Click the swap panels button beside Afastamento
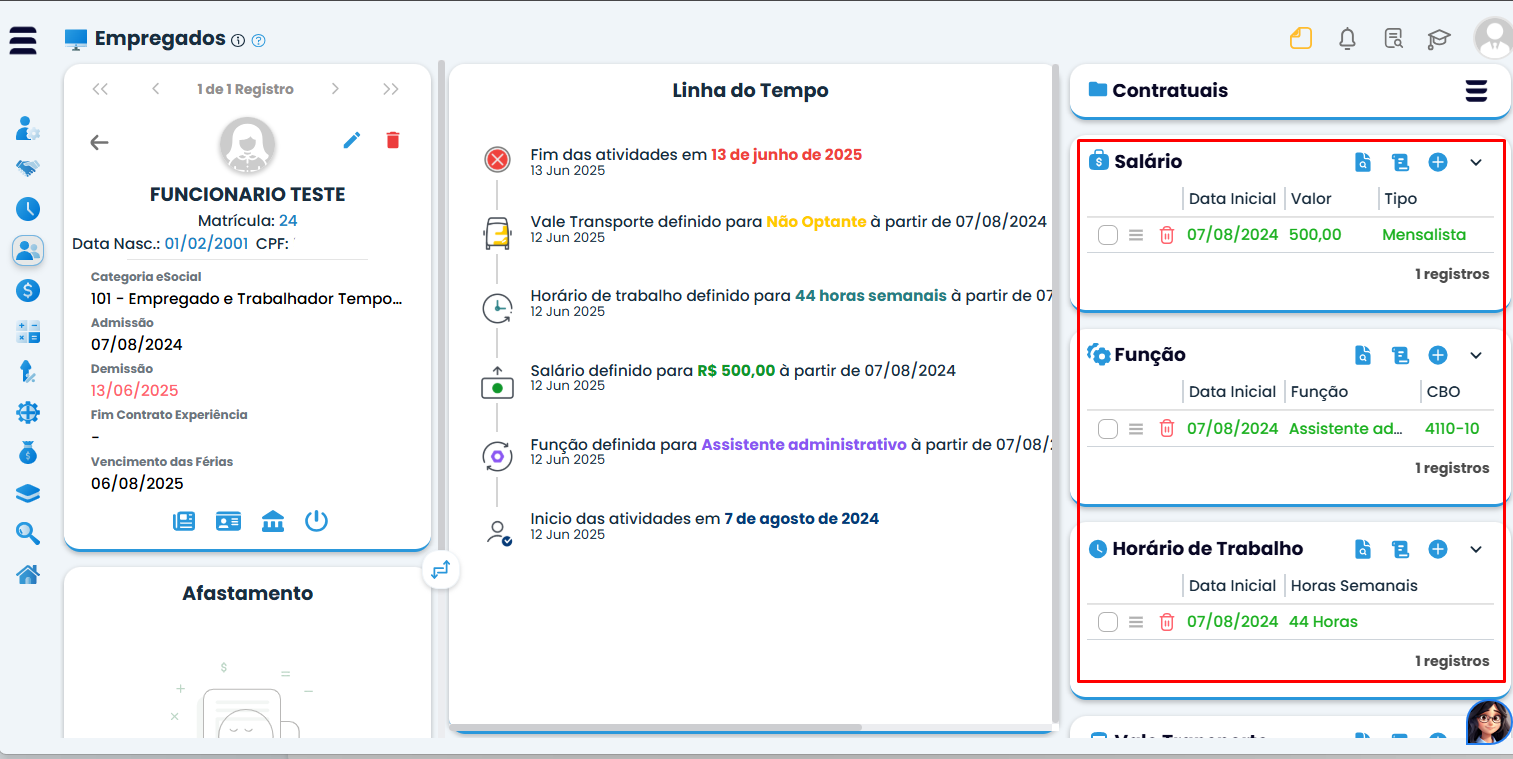1513x759 pixels. pos(441,570)
